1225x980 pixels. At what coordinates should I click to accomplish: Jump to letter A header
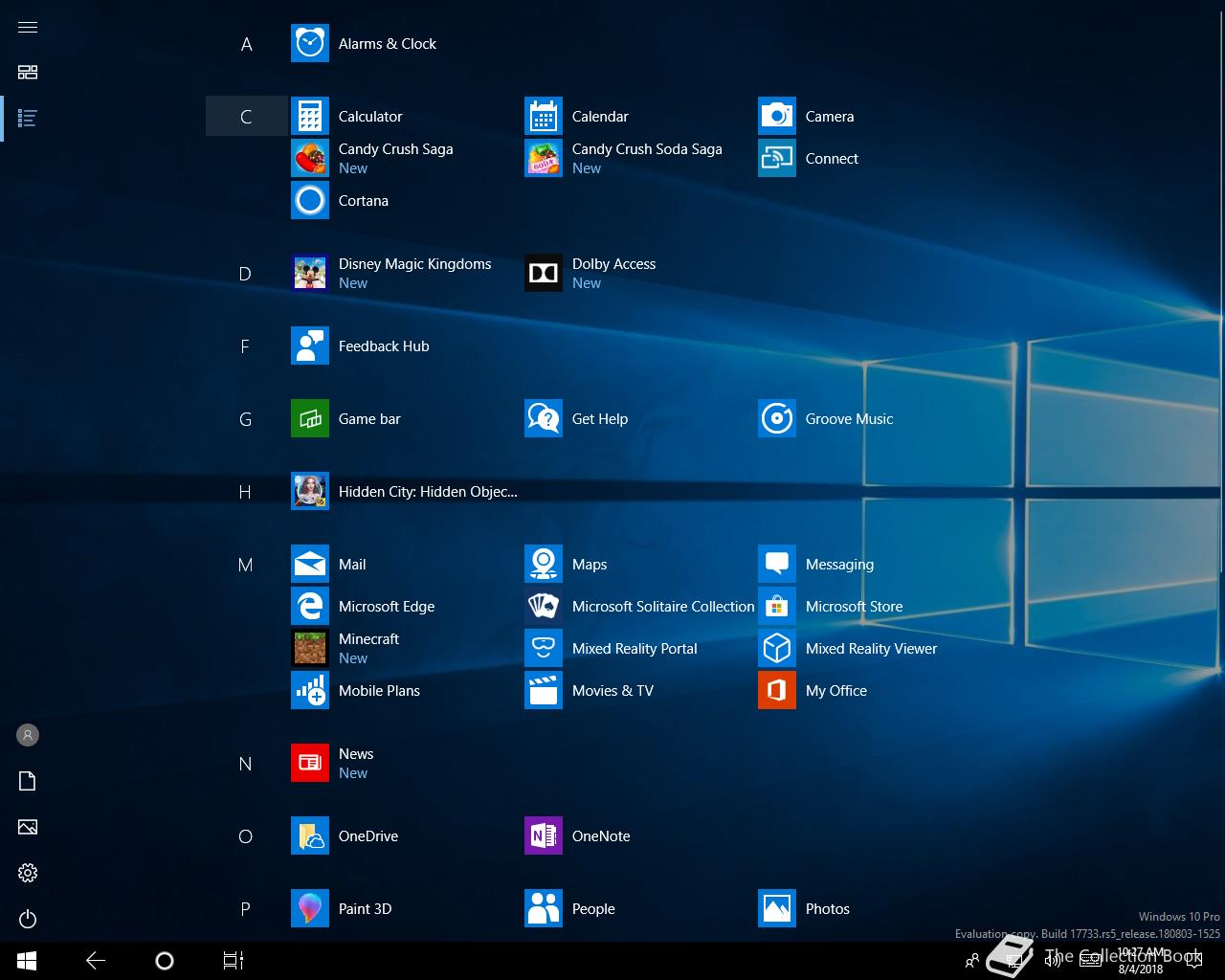tap(246, 44)
